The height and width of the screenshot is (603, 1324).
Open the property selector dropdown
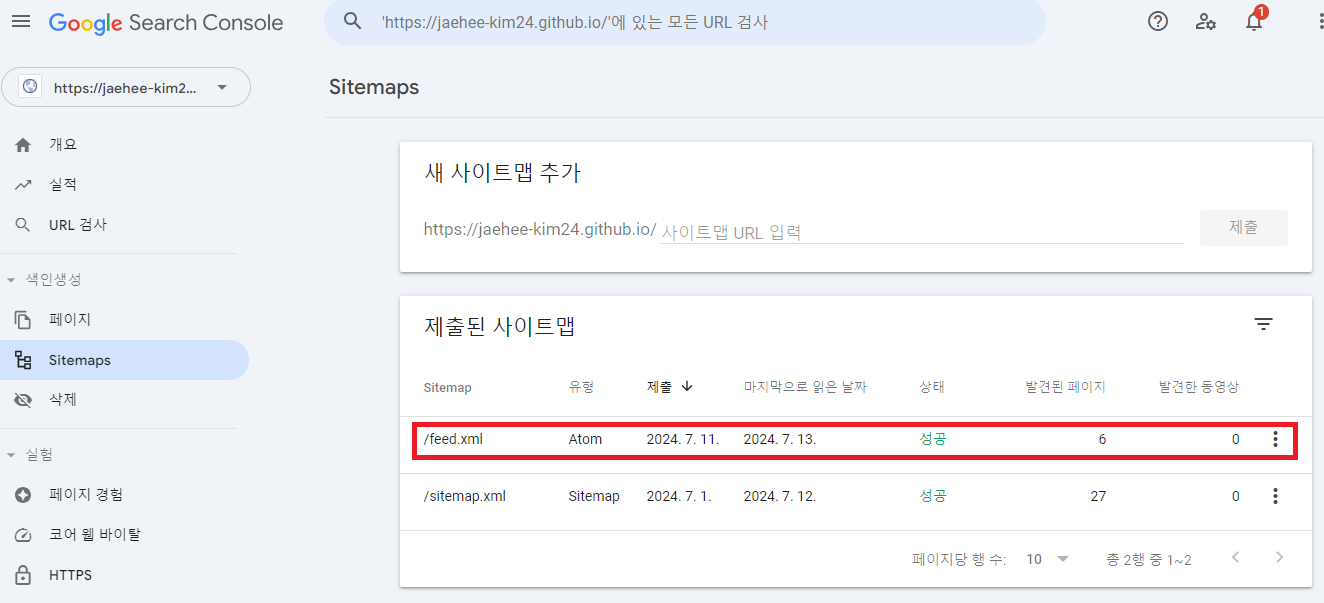click(126, 87)
